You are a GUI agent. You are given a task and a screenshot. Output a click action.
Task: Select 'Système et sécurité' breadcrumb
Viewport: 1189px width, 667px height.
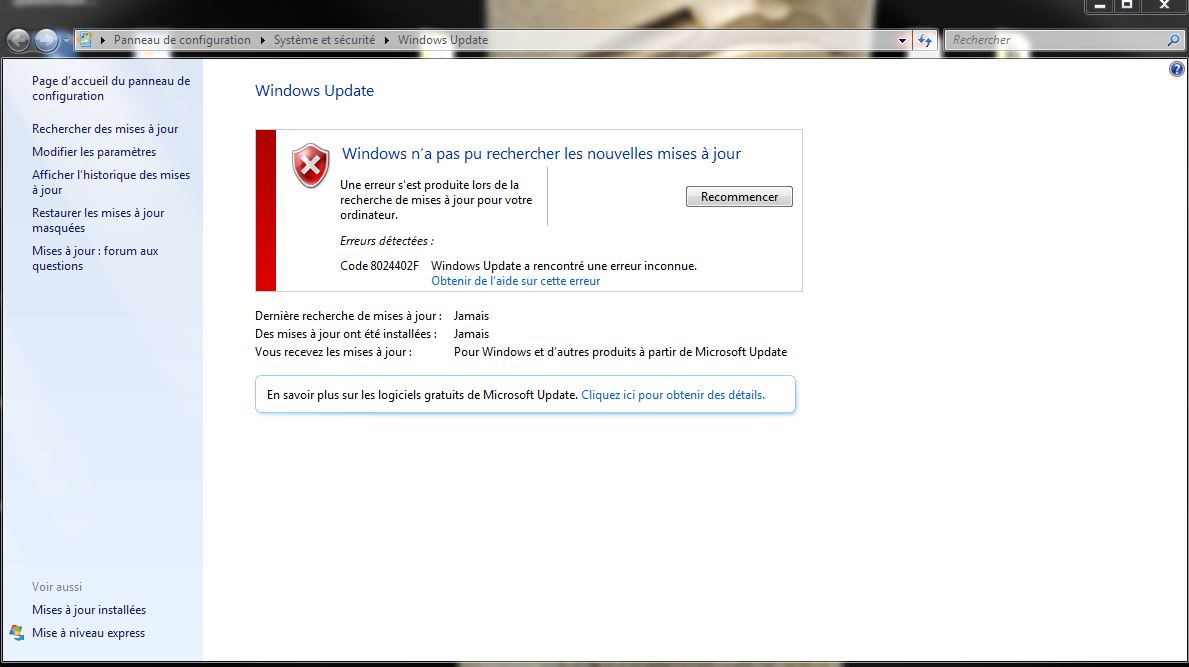324,40
